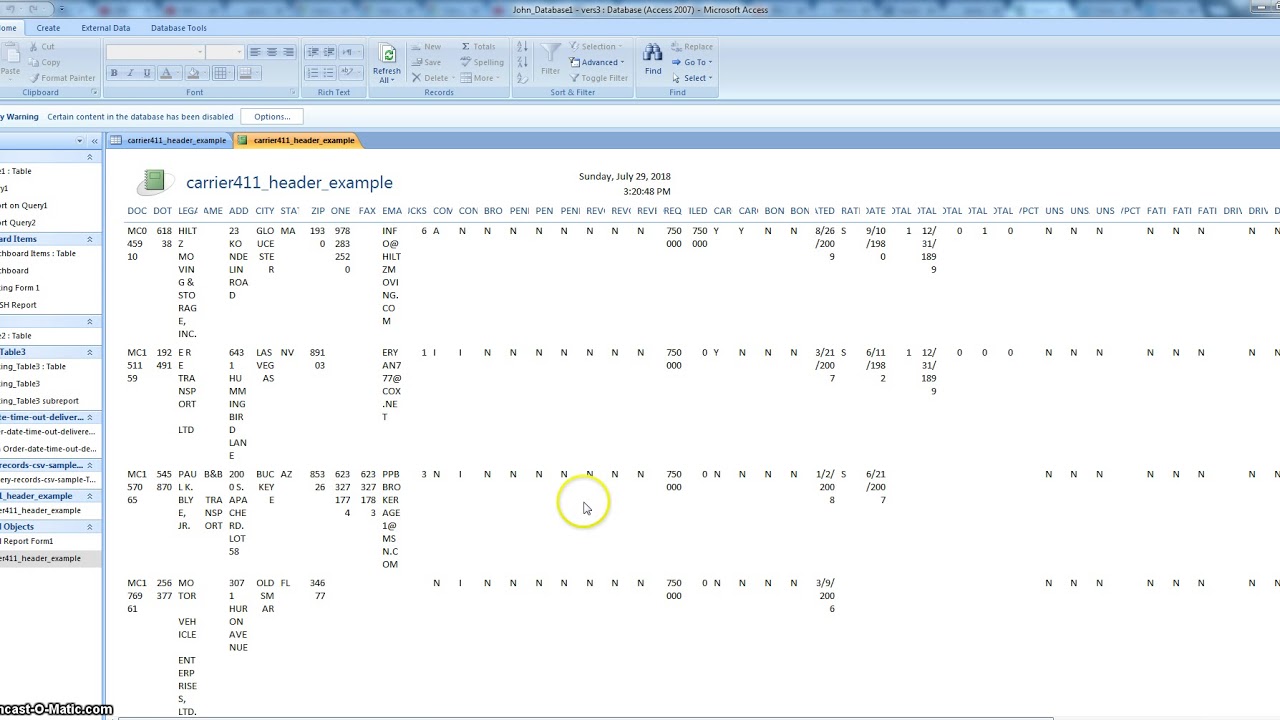This screenshot has height=720, width=1280.
Task: Open the Database Tools ribbon tab
Action: (179, 28)
